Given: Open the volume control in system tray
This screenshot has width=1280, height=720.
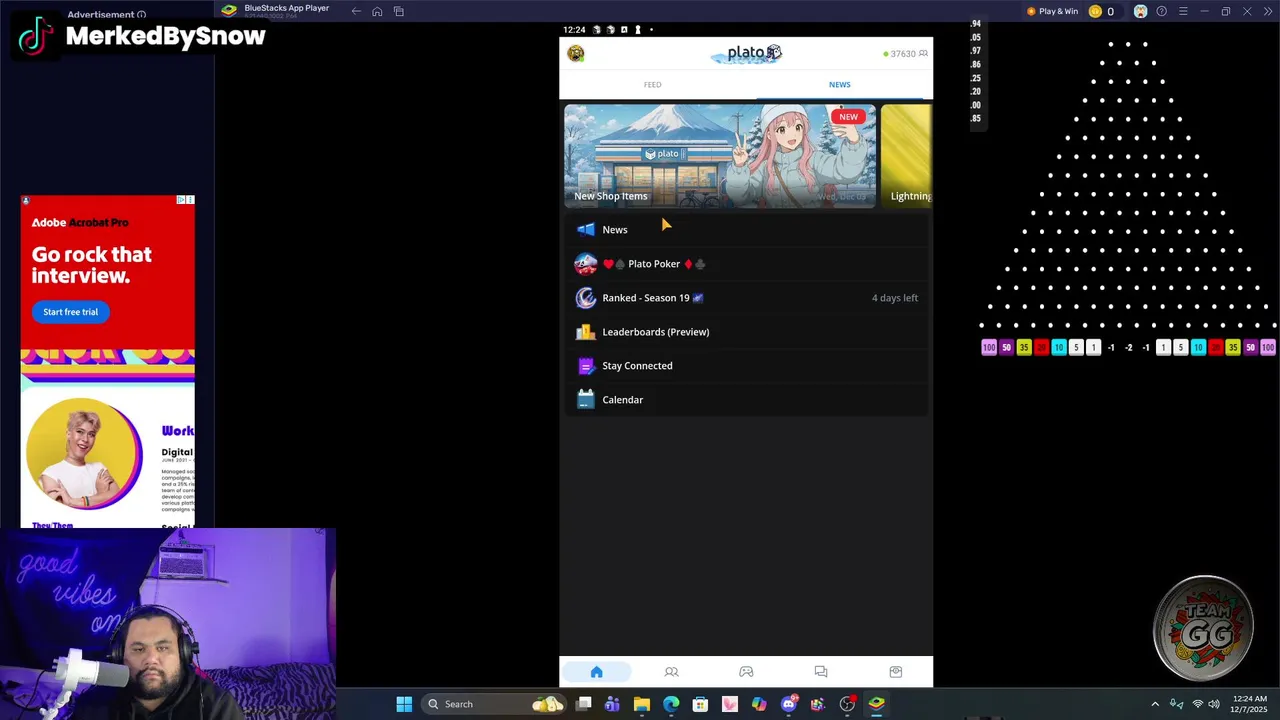Looking at the screenshot, I should [1214, 704].
